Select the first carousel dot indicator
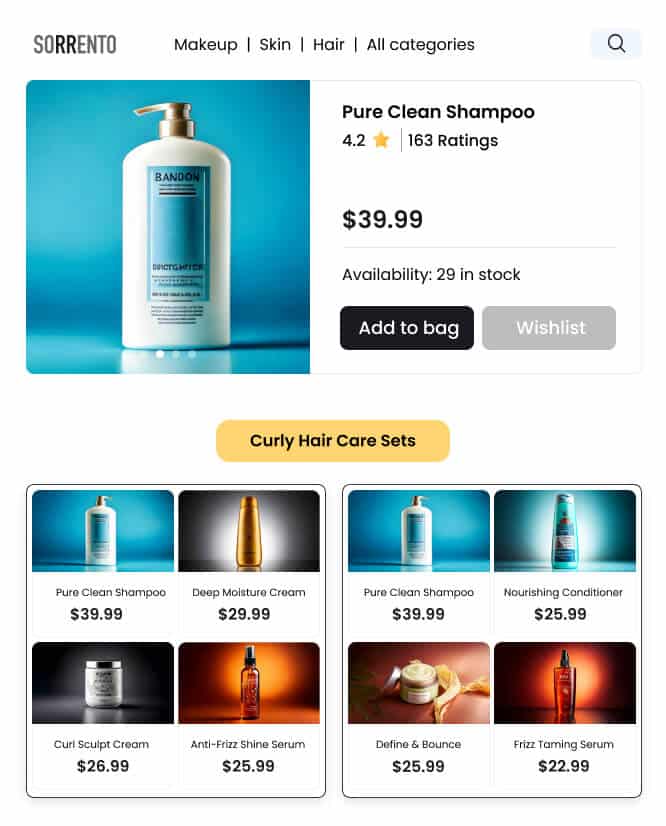Screen dimensions: 666x826 [160, 355]
